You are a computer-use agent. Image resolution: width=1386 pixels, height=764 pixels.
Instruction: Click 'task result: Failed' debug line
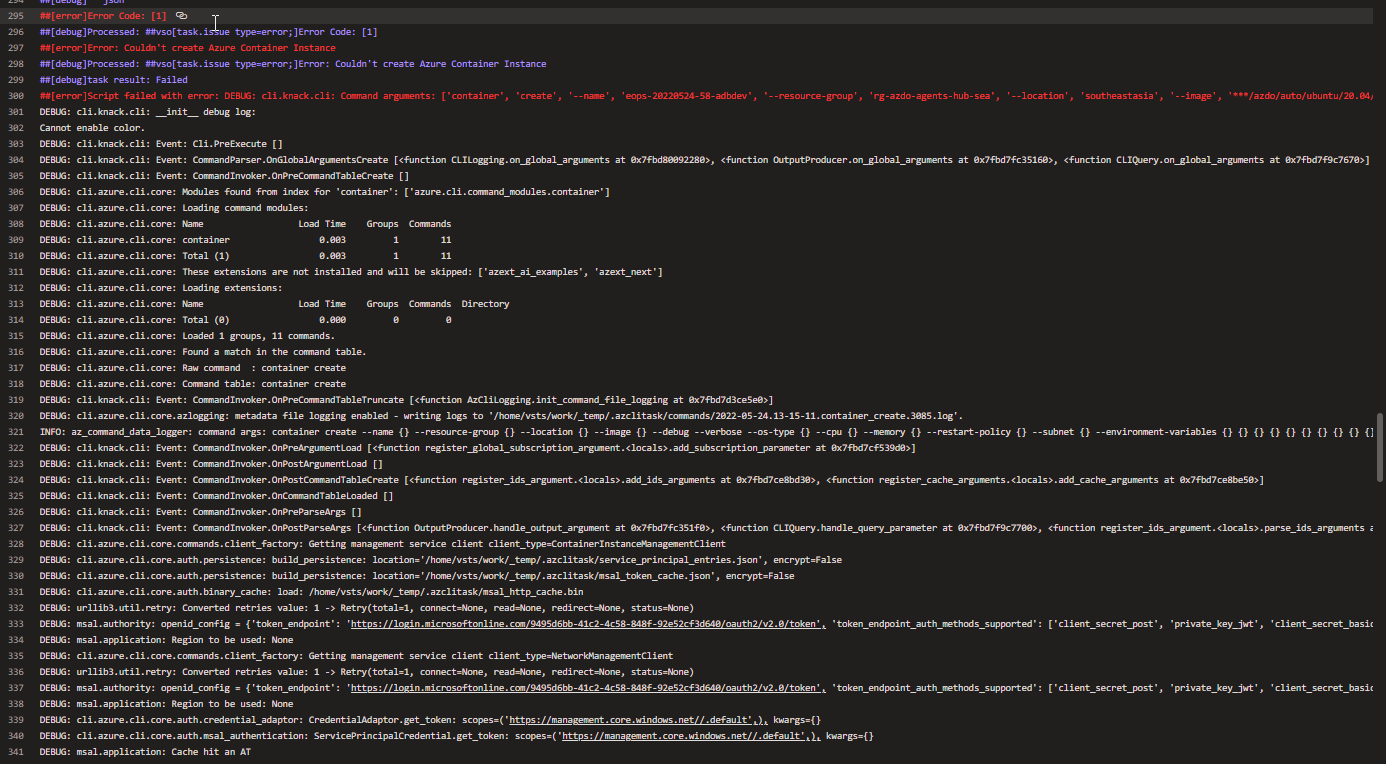[114, 80]
